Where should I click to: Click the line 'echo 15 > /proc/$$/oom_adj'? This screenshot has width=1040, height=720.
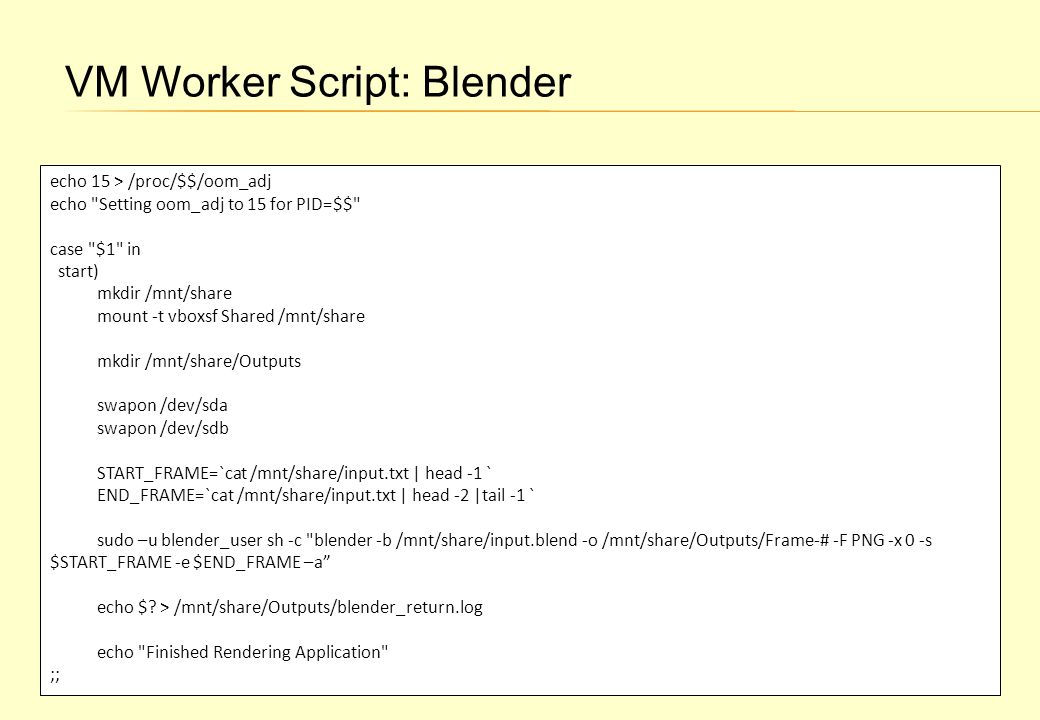(161, 182)
